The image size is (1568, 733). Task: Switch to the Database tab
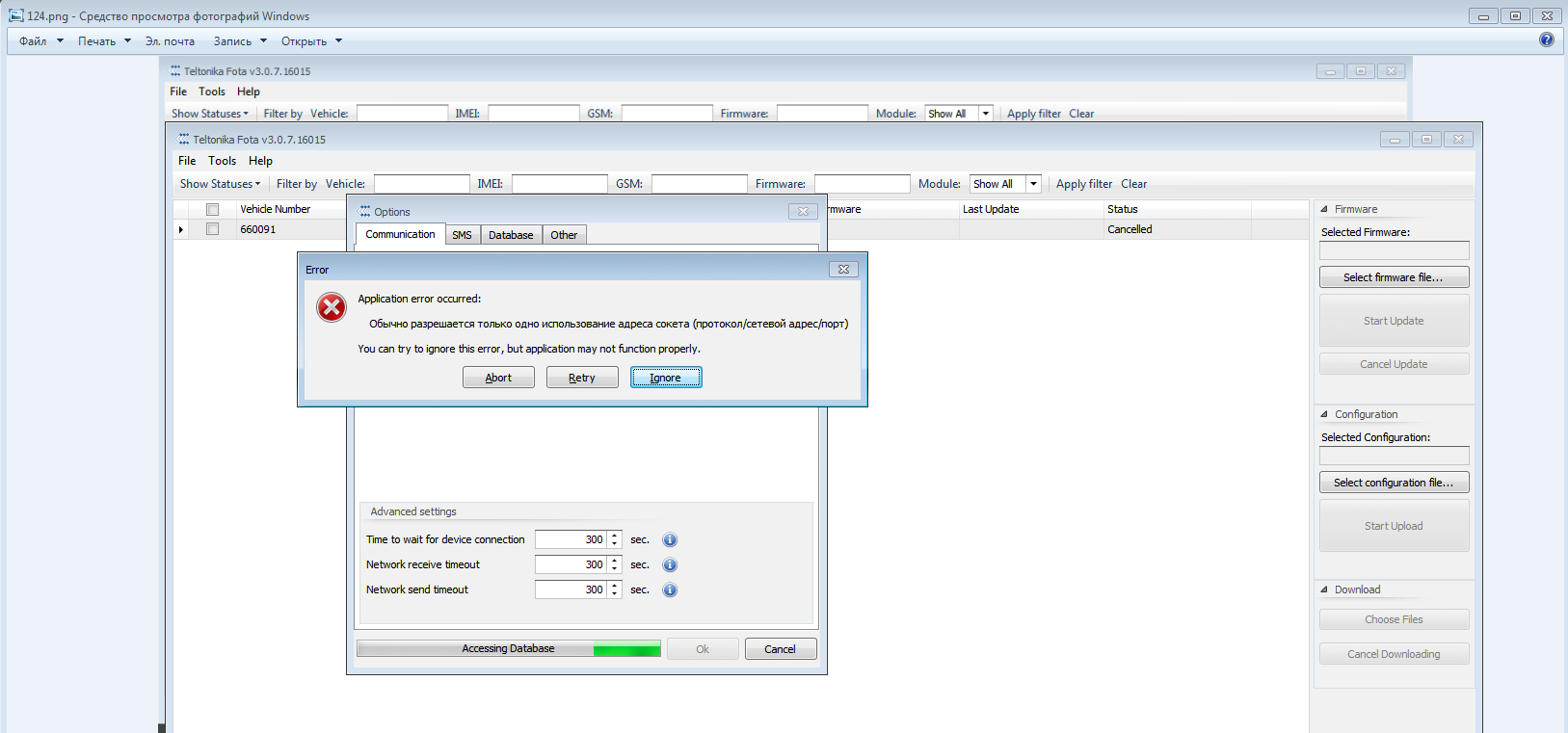pyautogui.click(x=511, y=235)
